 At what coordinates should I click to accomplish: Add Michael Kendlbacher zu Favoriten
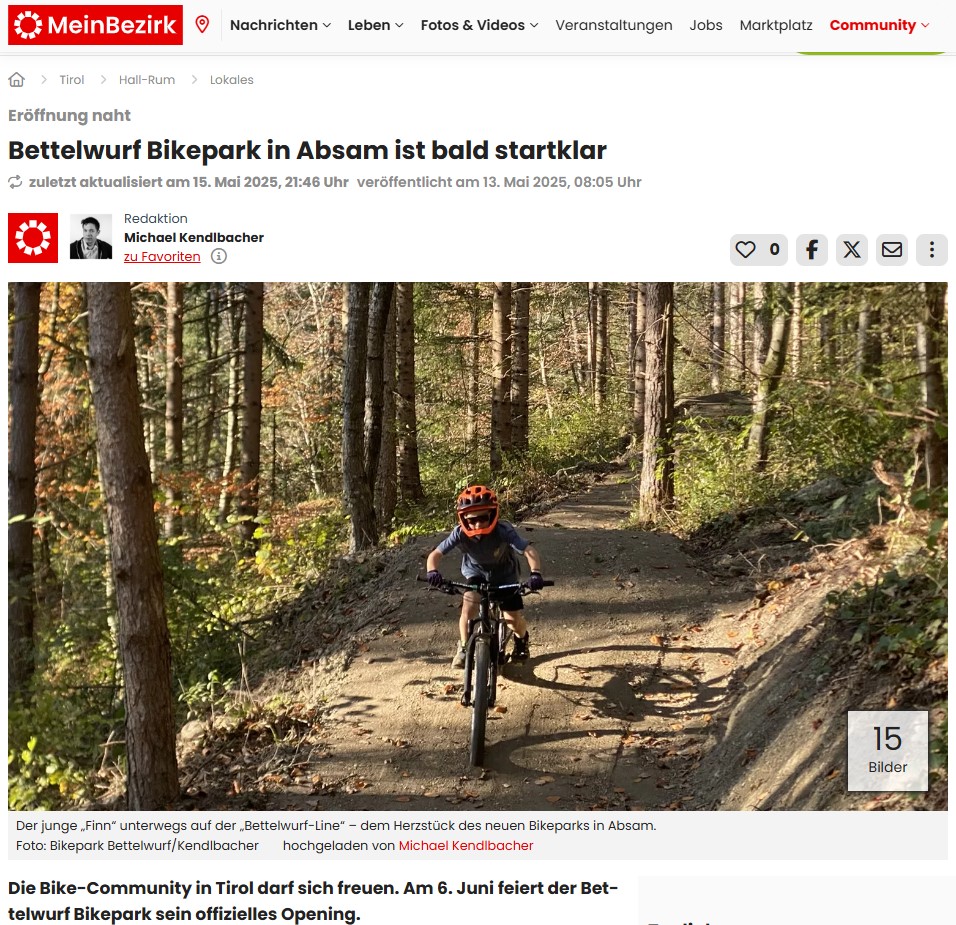tap(162, 257)
